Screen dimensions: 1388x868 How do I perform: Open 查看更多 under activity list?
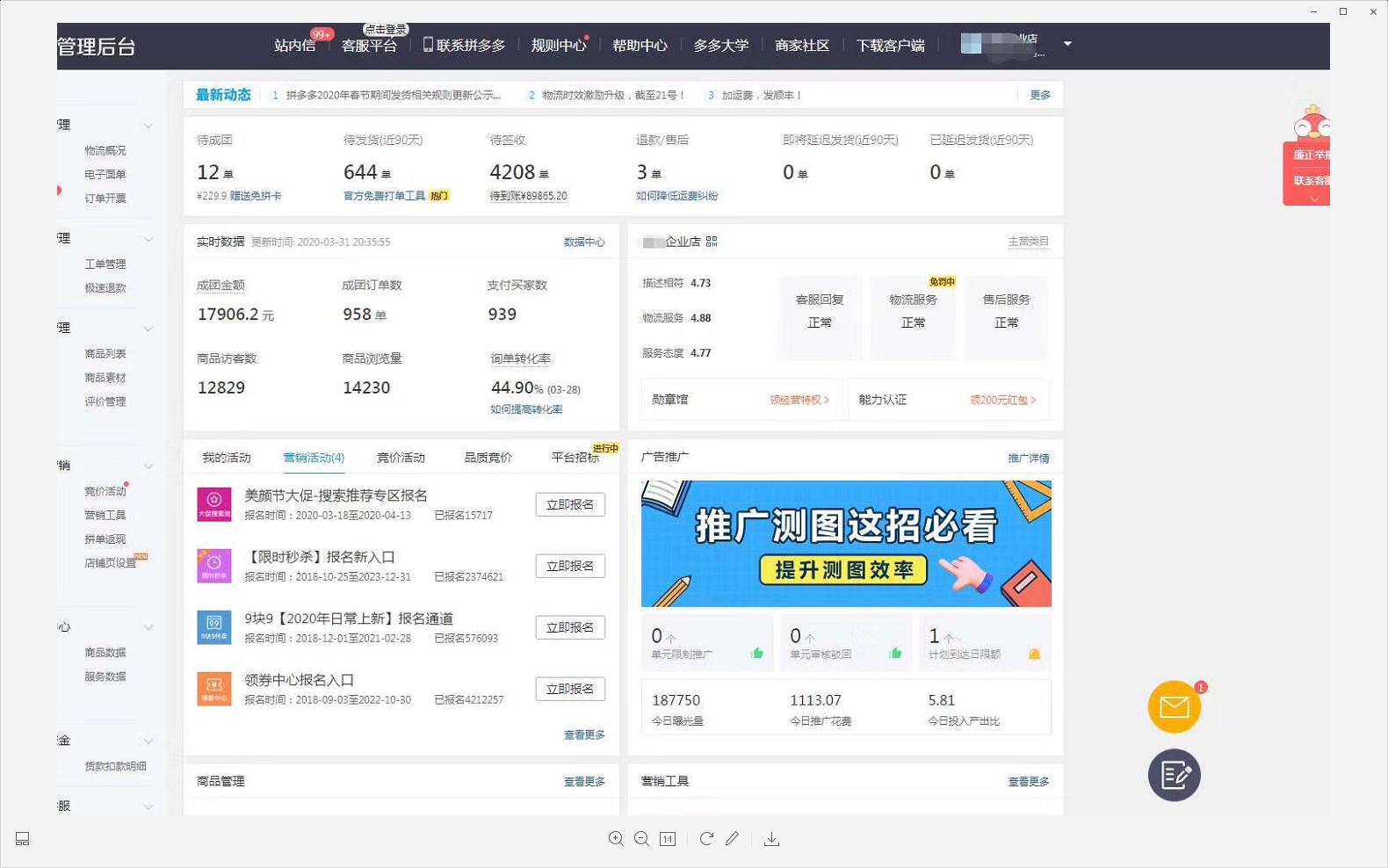[x=584, y=734]
